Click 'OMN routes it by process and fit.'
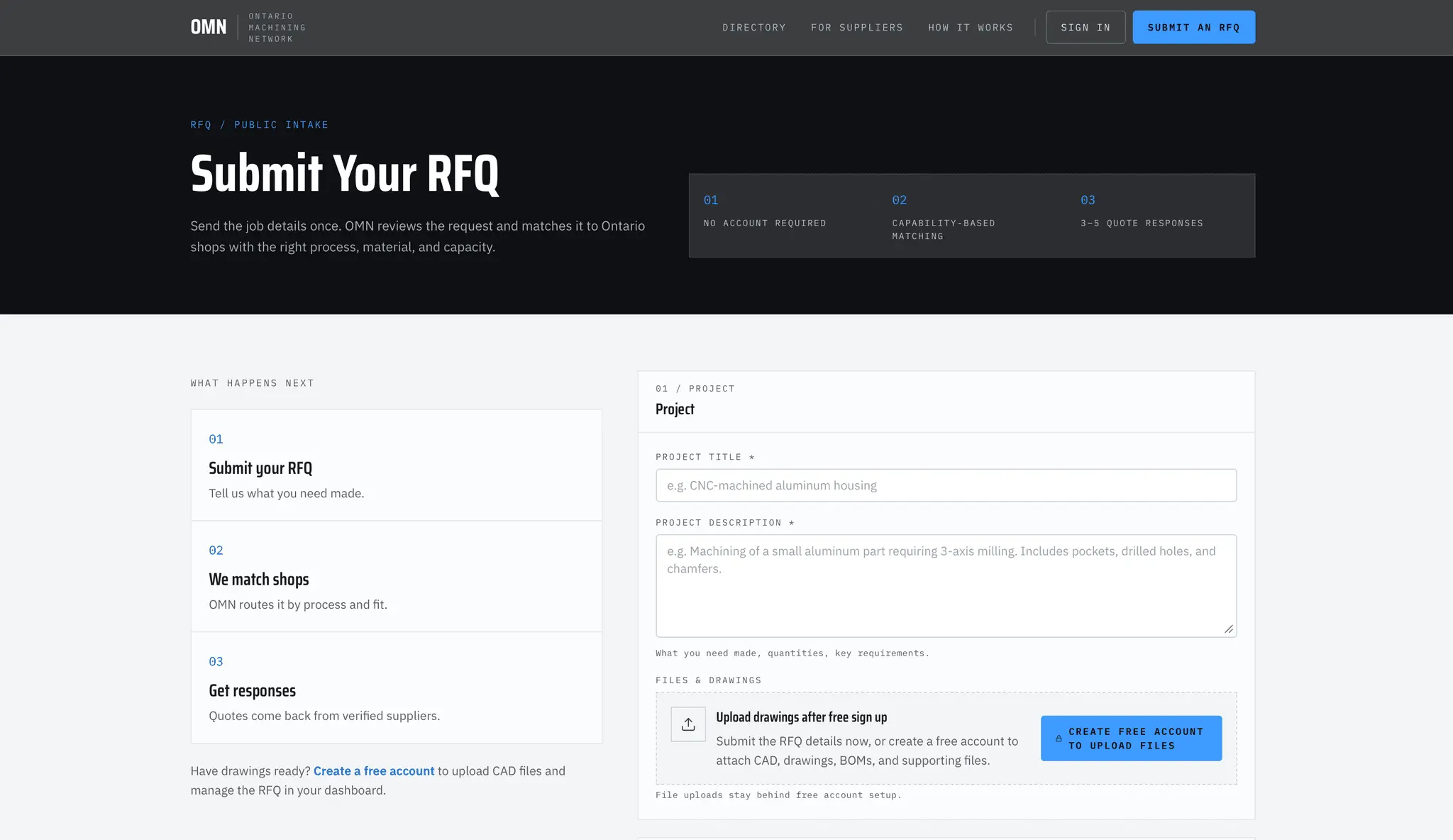This screenshot has width=1453, height=840. click(x=298, y=605)
